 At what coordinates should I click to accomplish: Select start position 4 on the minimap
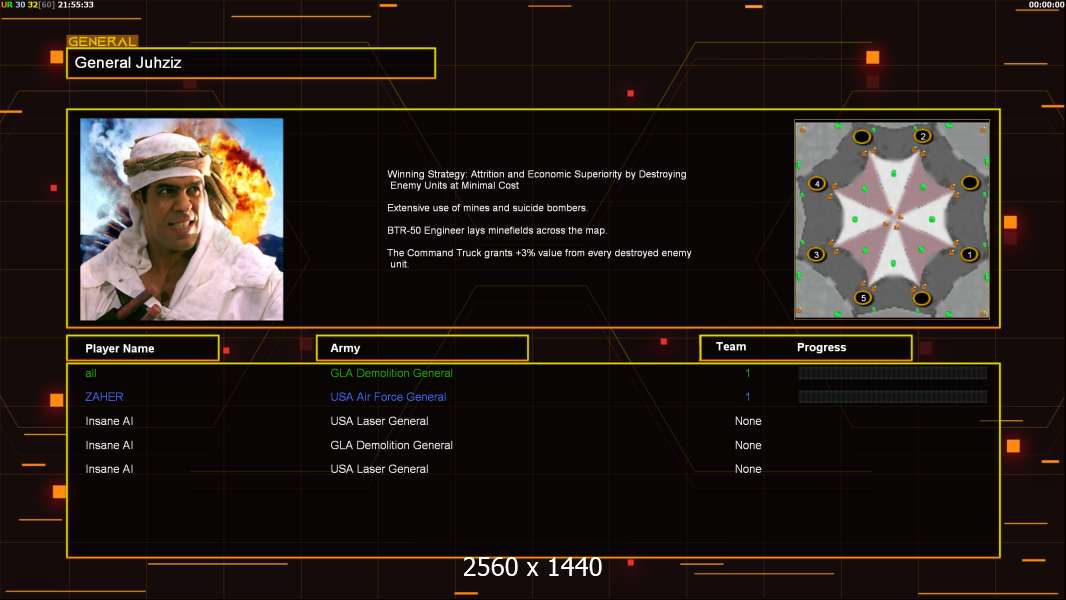[818, 184]
